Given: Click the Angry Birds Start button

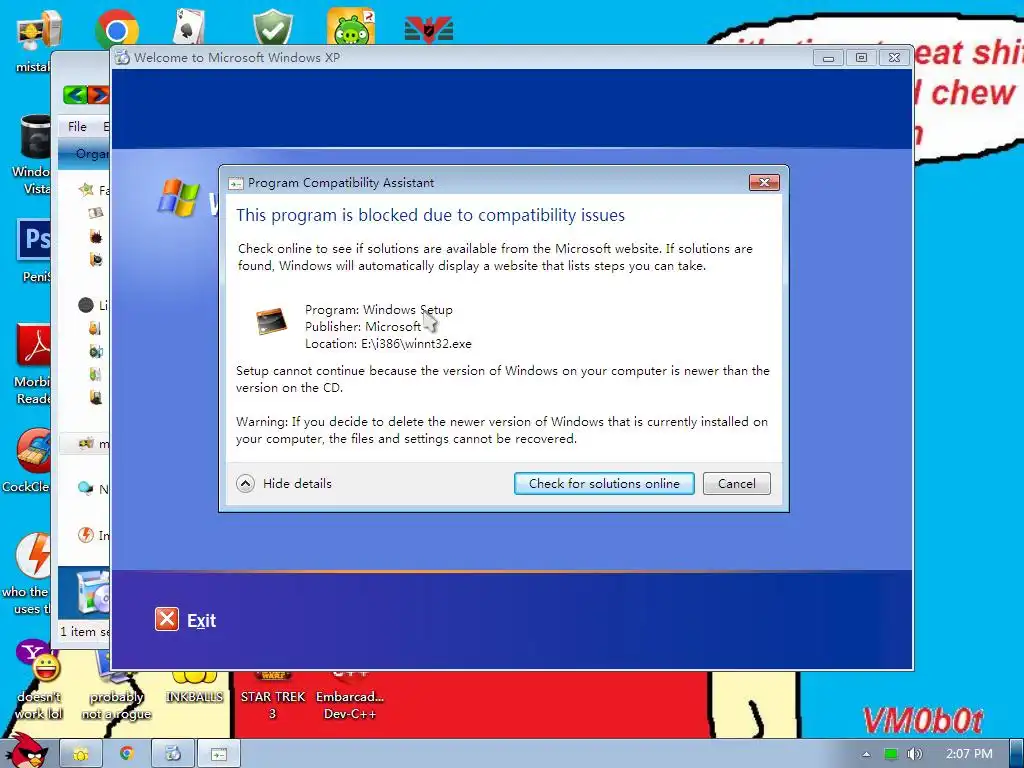Looking at the screenshot, I should [29, 751].
